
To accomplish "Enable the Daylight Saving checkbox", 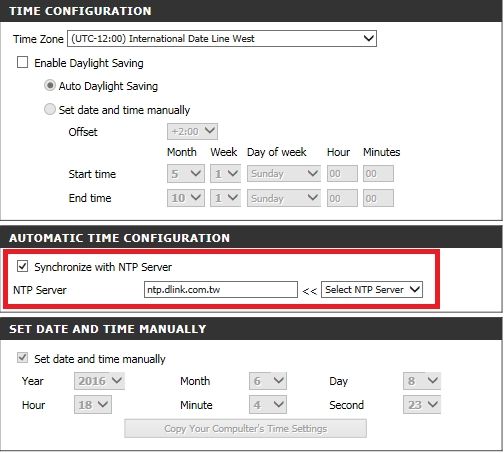I will pyautogui.click(x=22, y=62).
